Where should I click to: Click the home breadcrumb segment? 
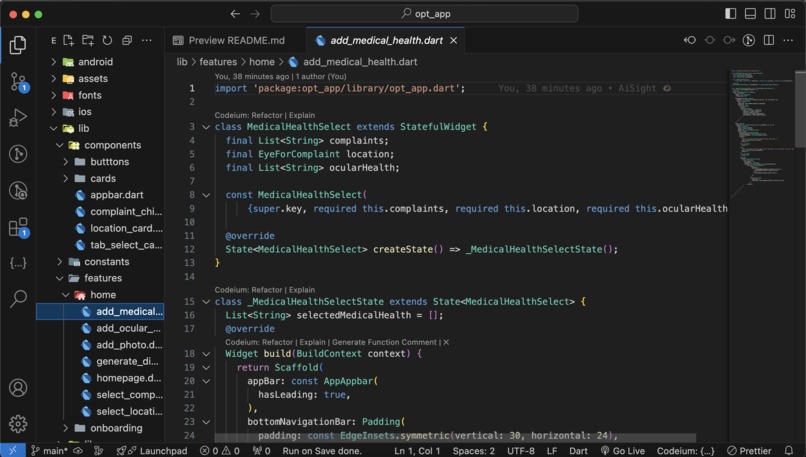click(262, 62)
